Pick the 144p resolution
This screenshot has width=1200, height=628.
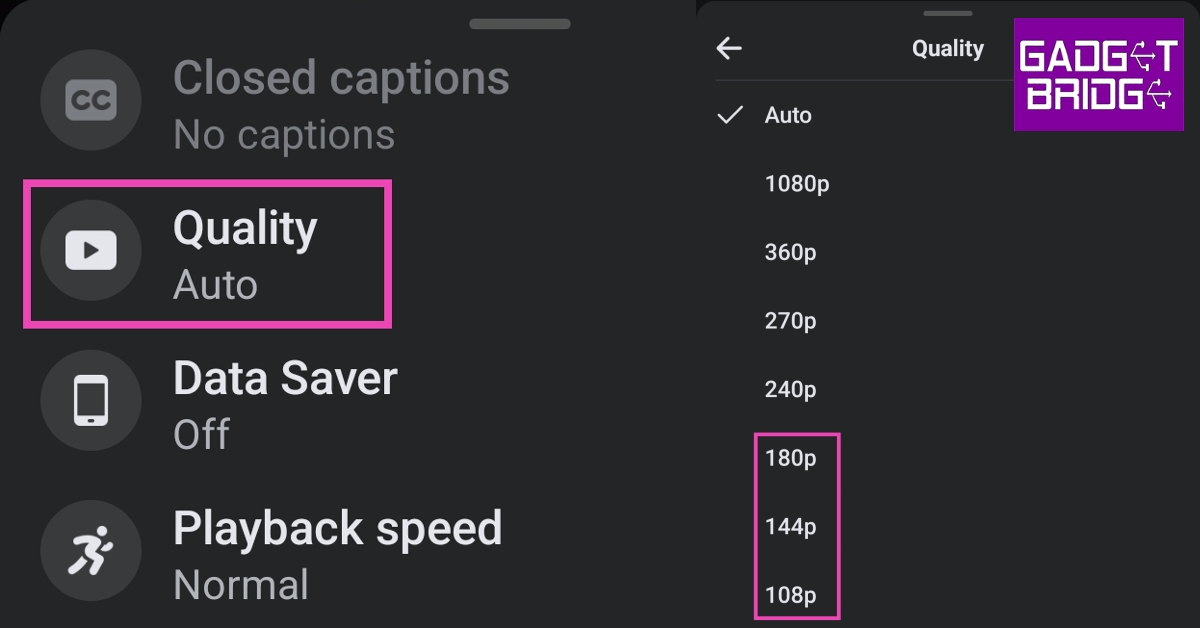(x=790, y=527)
